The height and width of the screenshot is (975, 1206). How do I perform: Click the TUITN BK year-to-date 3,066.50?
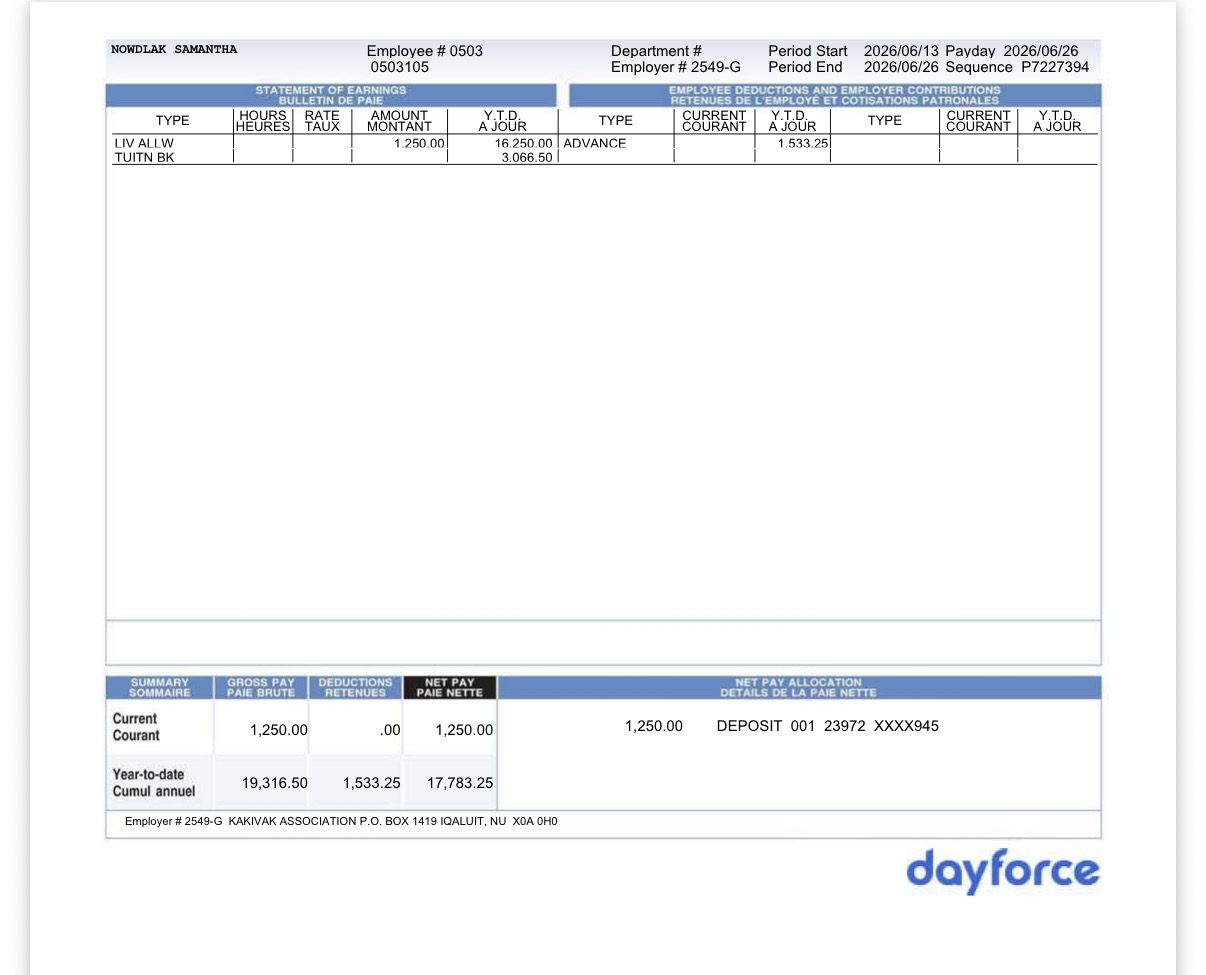click(527, 158)
